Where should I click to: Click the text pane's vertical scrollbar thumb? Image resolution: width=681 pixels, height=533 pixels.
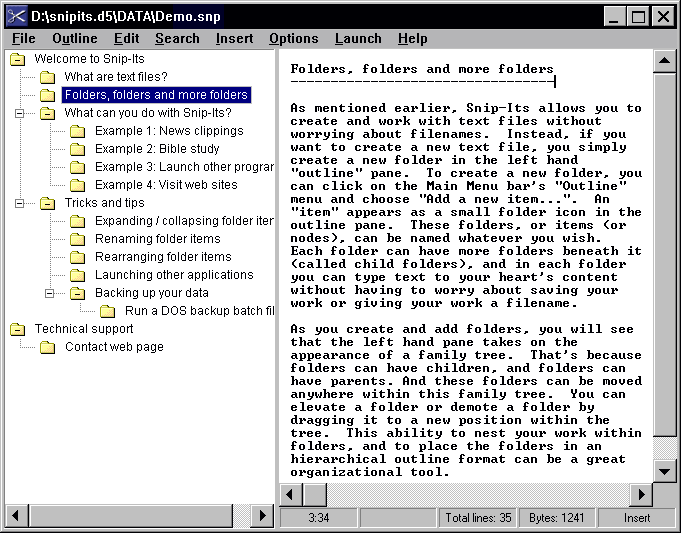click(664, 255)
